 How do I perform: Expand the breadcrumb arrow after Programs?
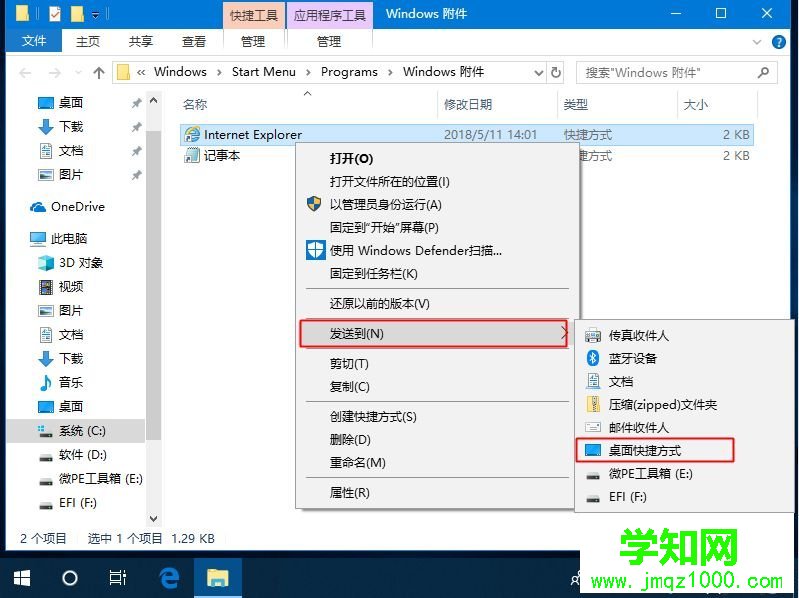390,73
